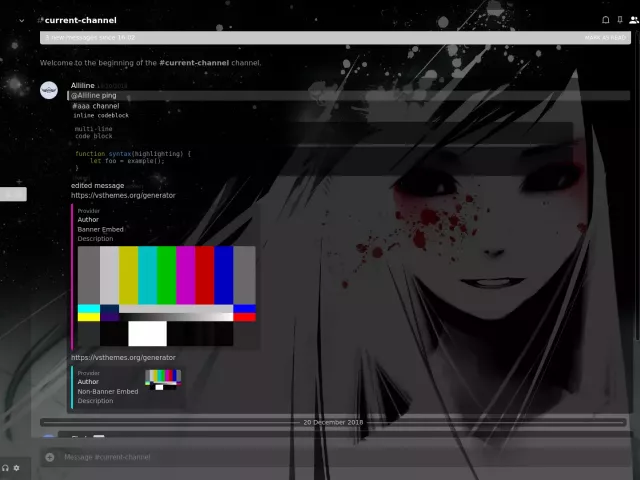Click the Alliline username
The width and height of the screenshot is (640, 480).
[83, 86]
